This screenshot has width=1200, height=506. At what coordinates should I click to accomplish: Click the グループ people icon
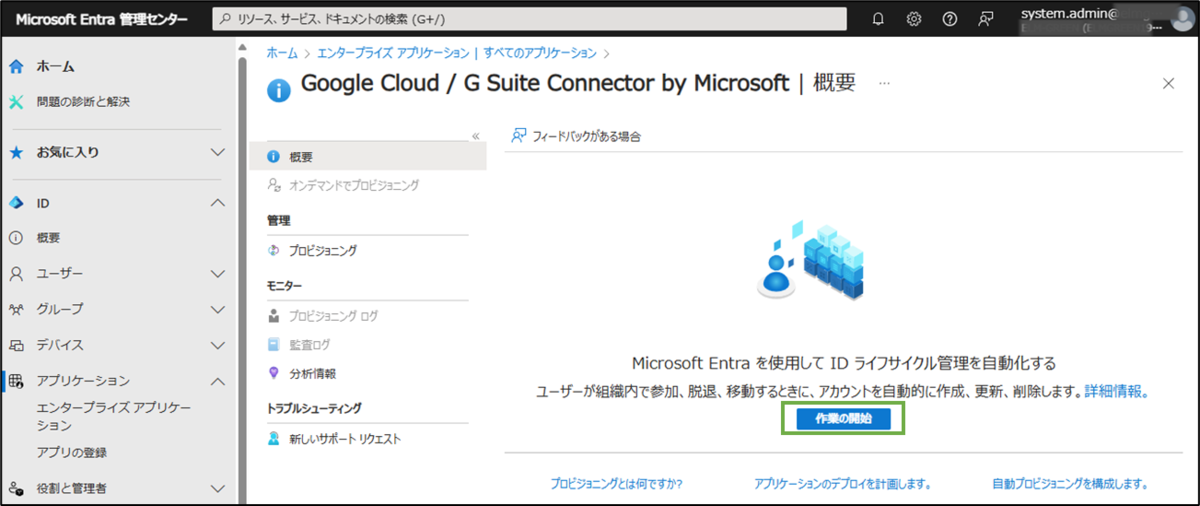15,309
